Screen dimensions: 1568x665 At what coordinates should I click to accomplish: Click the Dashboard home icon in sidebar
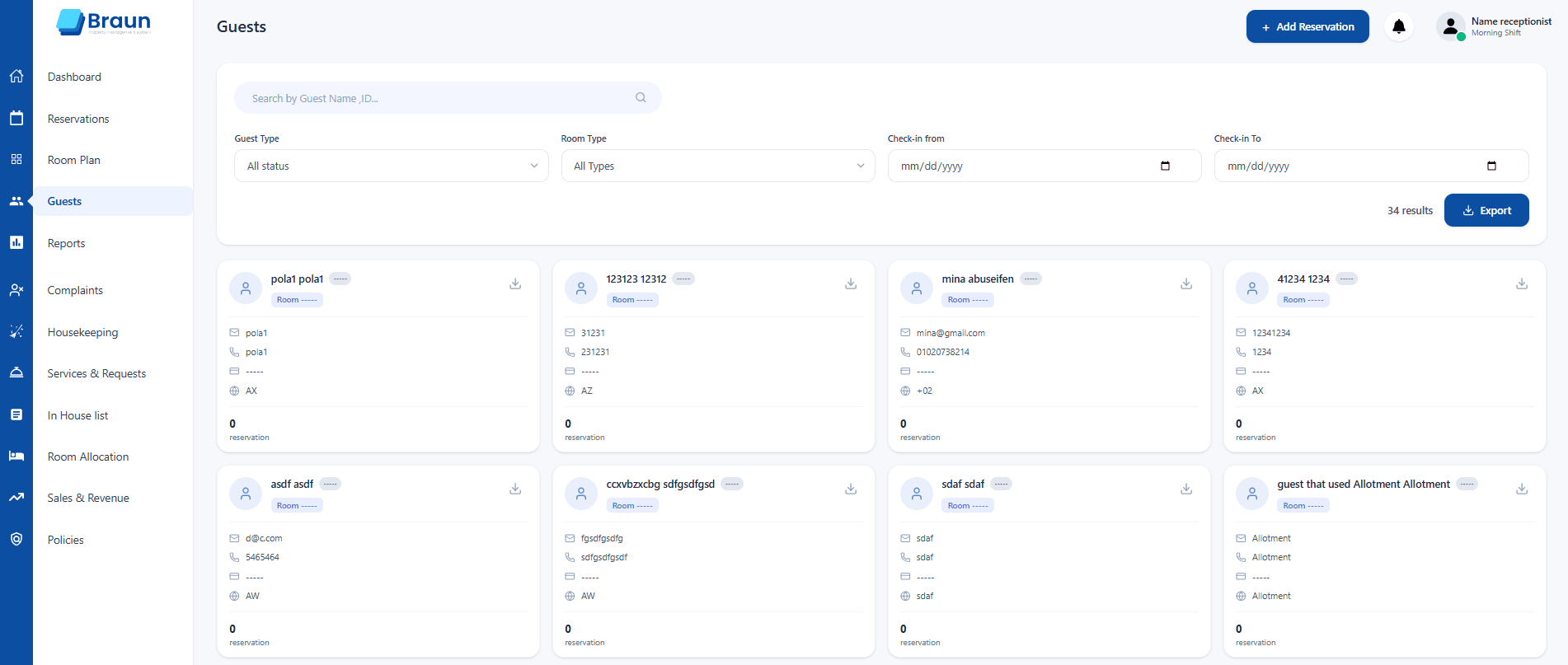[16, 77]
